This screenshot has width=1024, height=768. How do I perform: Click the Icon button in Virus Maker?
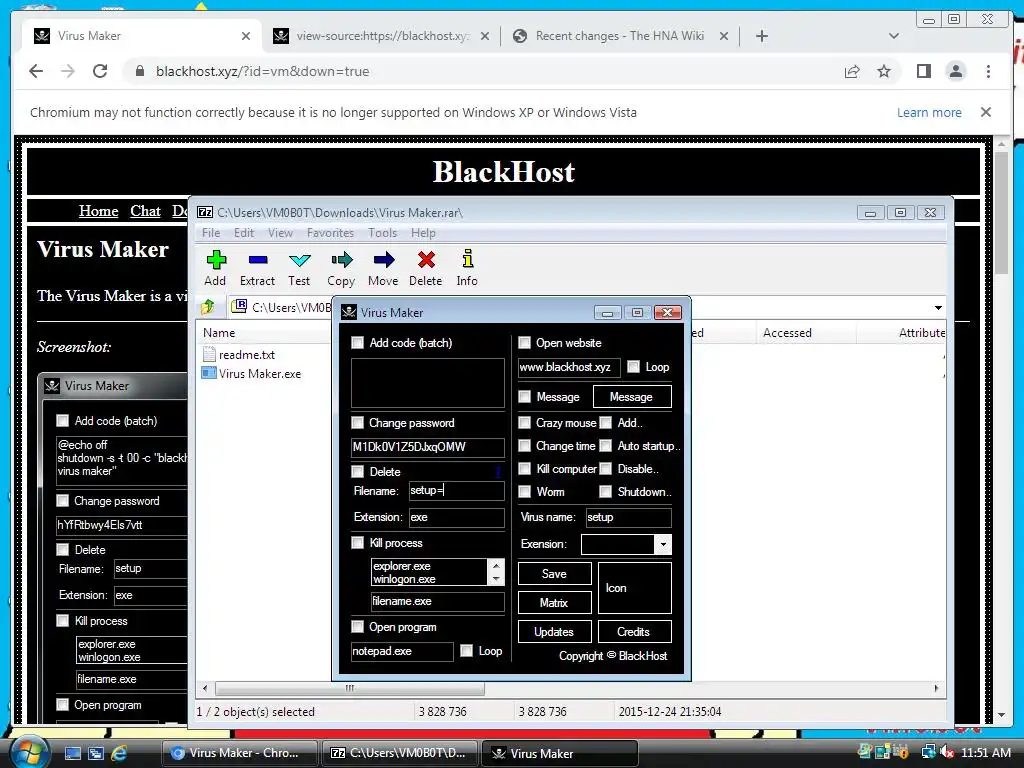coord(635,588)
